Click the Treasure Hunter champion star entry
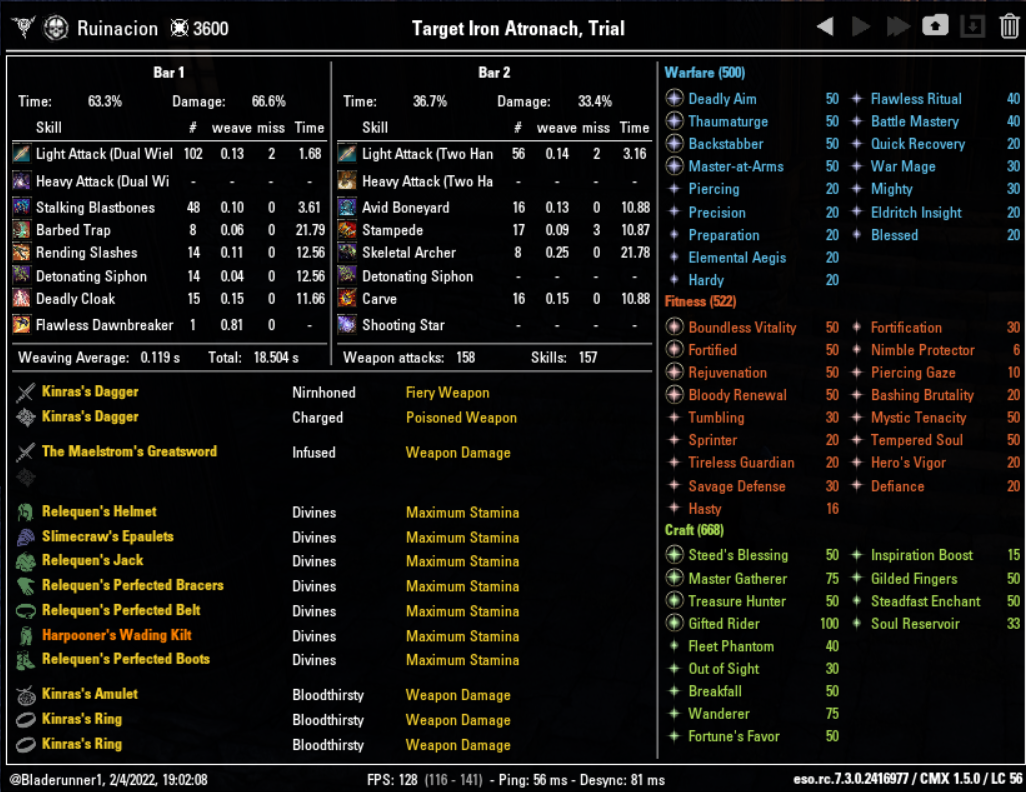This screenshot has width=1026, height=792. tap(752, 601)
